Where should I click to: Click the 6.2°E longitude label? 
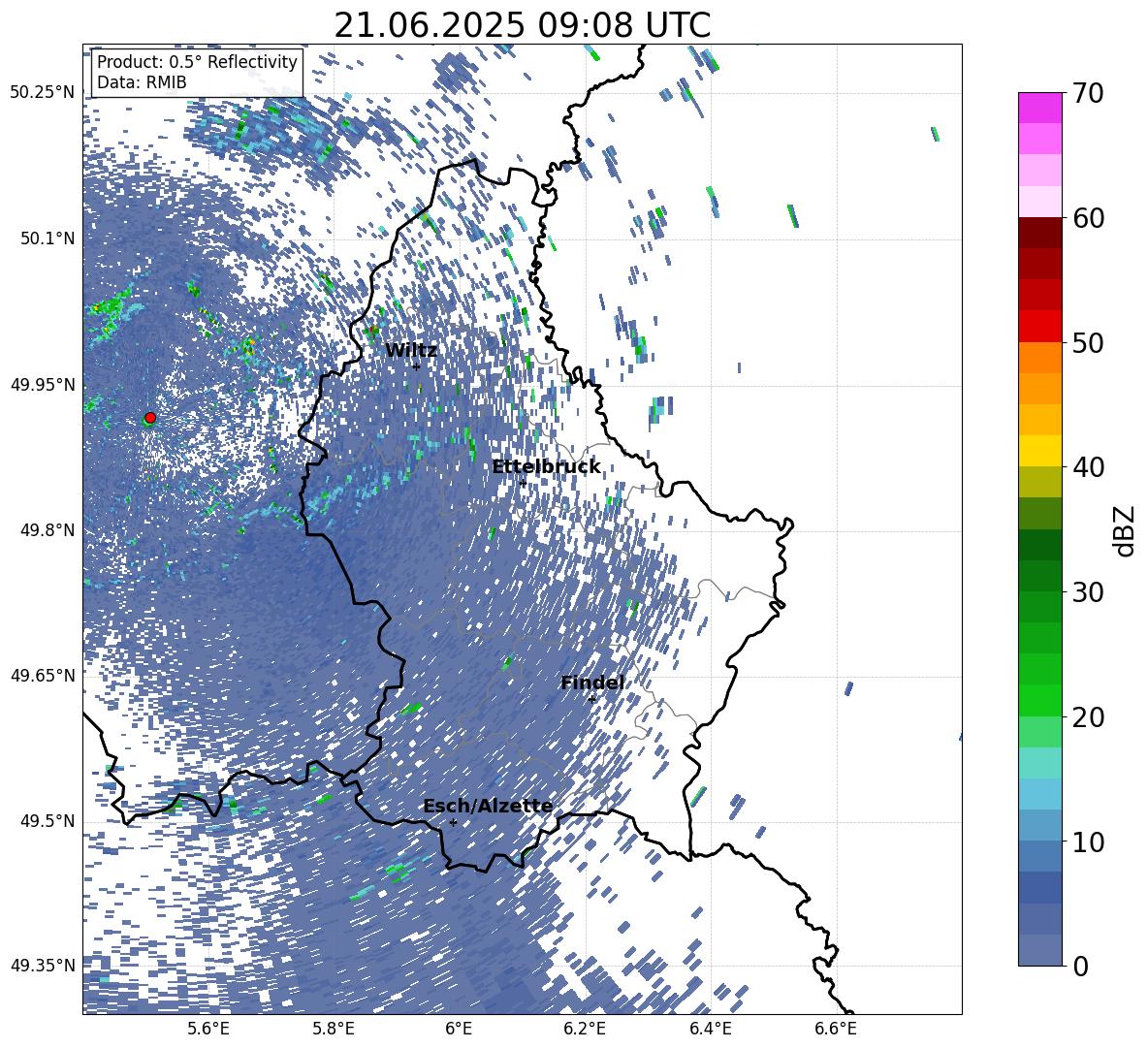pos(585,1029)
